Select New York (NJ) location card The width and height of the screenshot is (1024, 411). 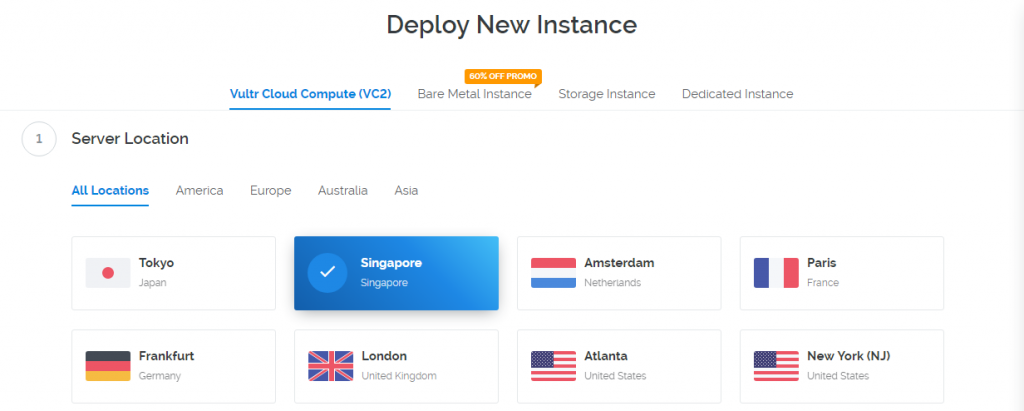pos(842,367)
